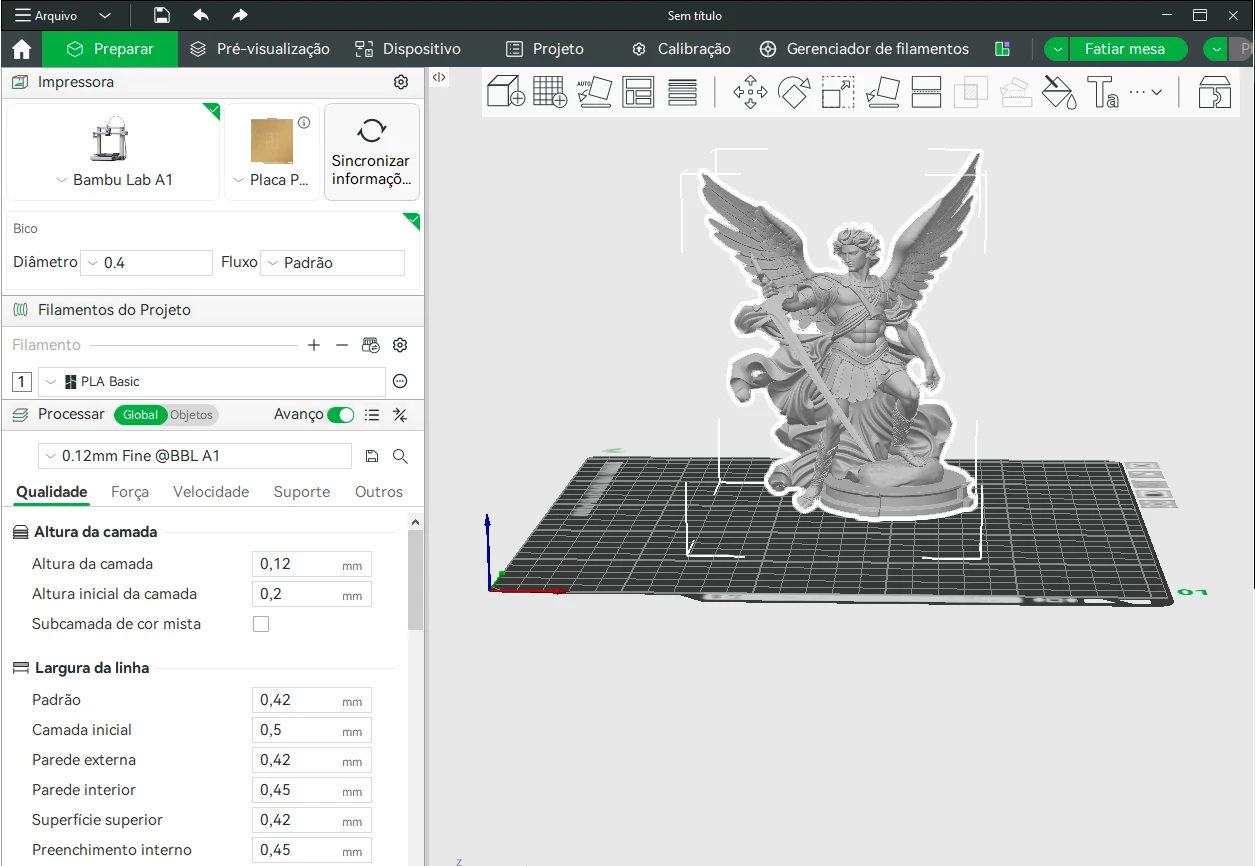Select the Text shape tool
Screen dimensions: 1255x866
tap(1103, 92)
